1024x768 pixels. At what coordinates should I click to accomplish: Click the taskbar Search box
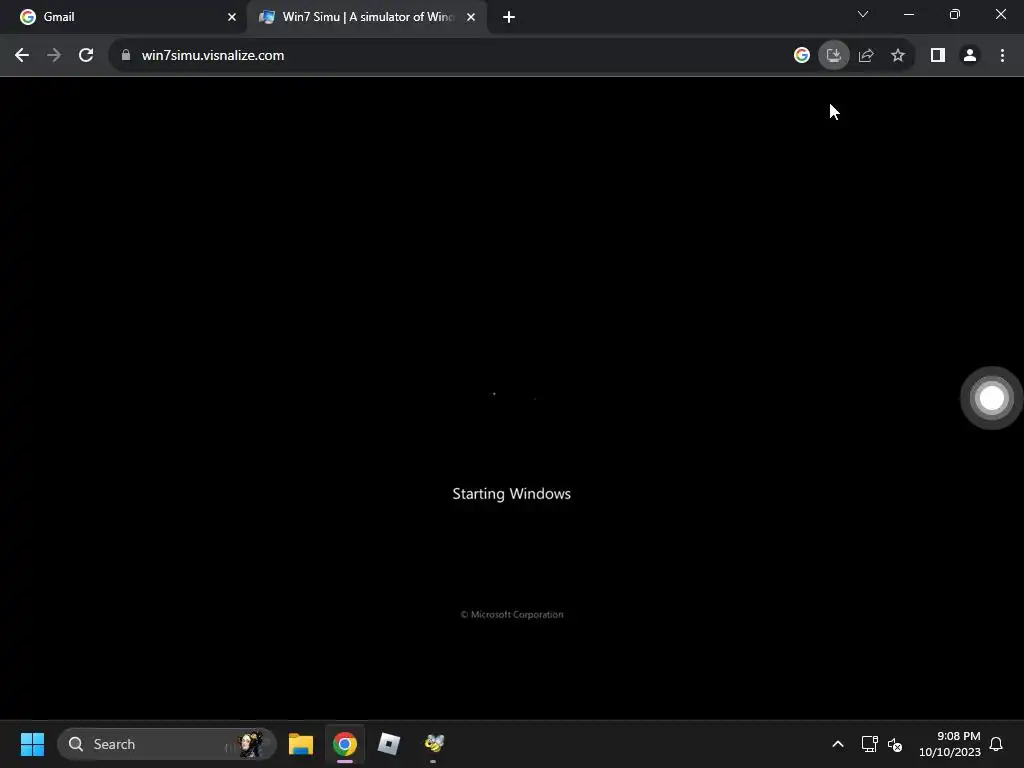[x=167, y=744]
